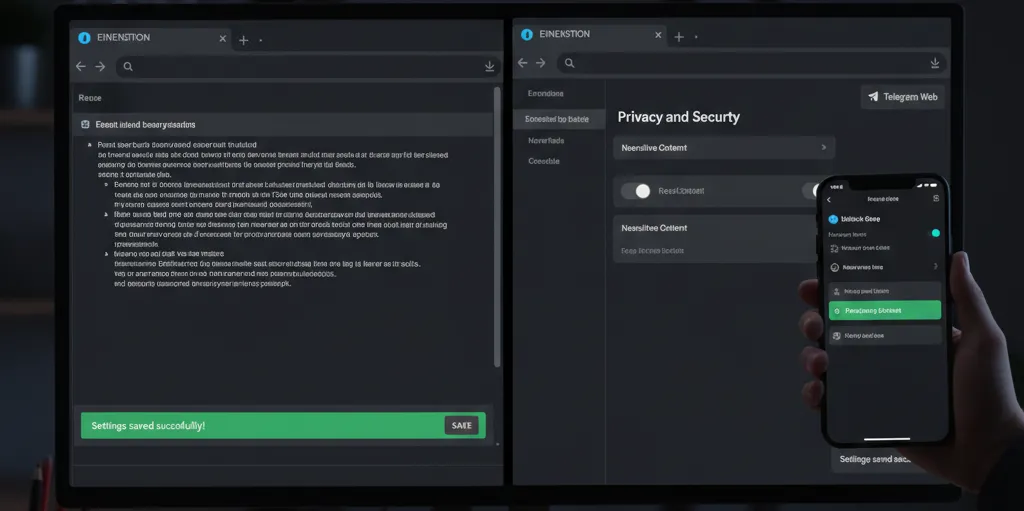Toggle the 'ReesLicoat' switch in Privacy settings
The image size is (1024, 511).
(636, 191)
